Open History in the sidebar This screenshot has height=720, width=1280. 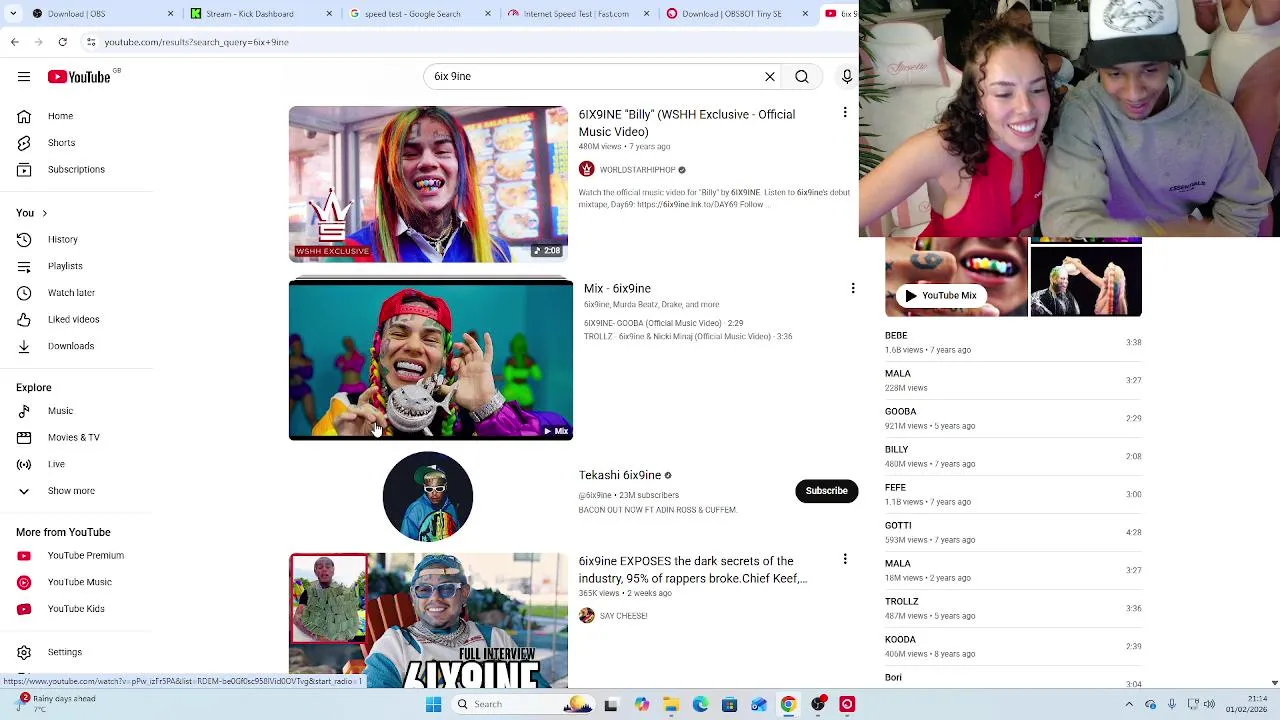point(62,239)
